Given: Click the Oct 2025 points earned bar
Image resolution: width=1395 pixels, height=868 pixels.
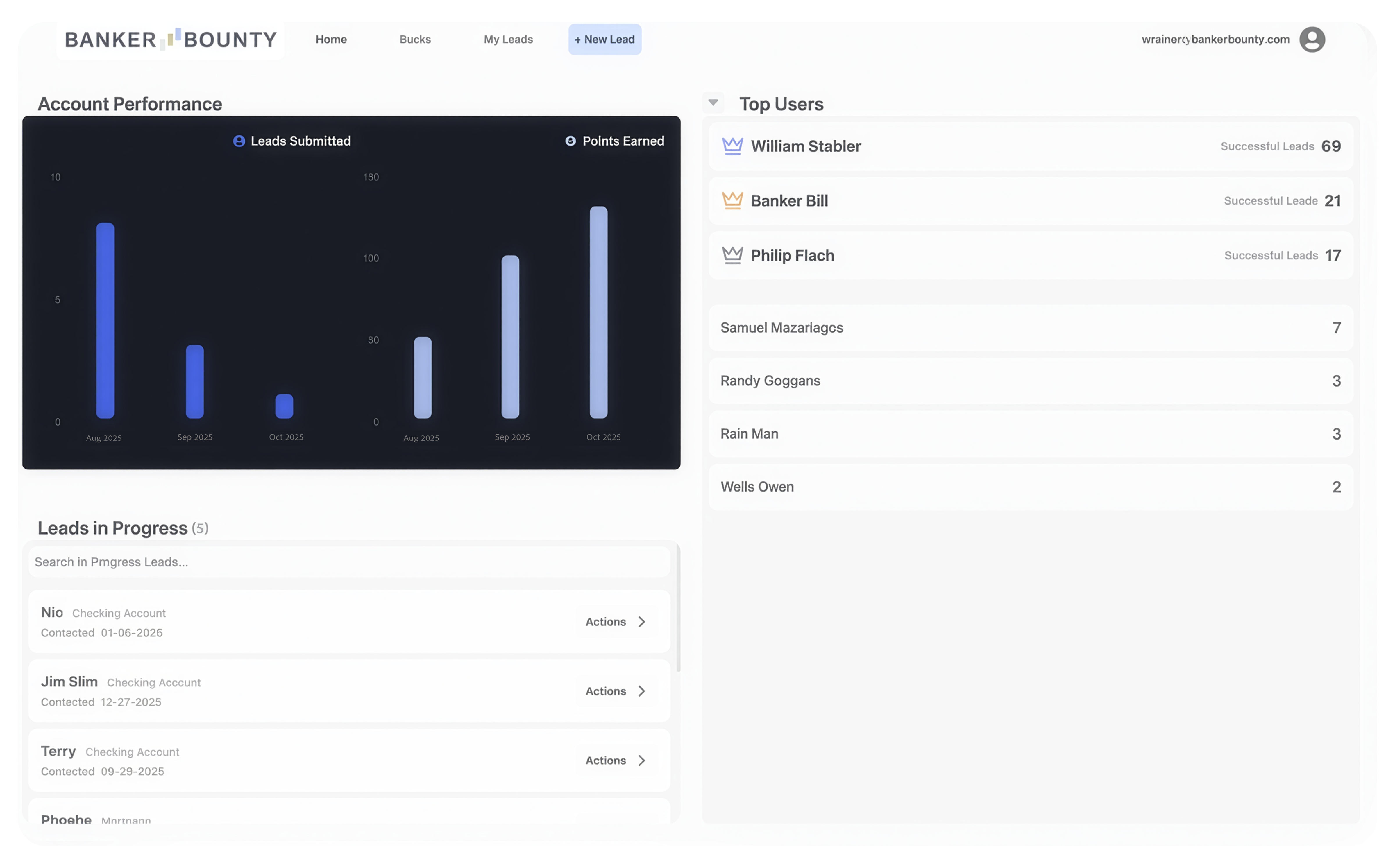Looking at the screenshot, I should pyautogui.click(x=598, y=313).
